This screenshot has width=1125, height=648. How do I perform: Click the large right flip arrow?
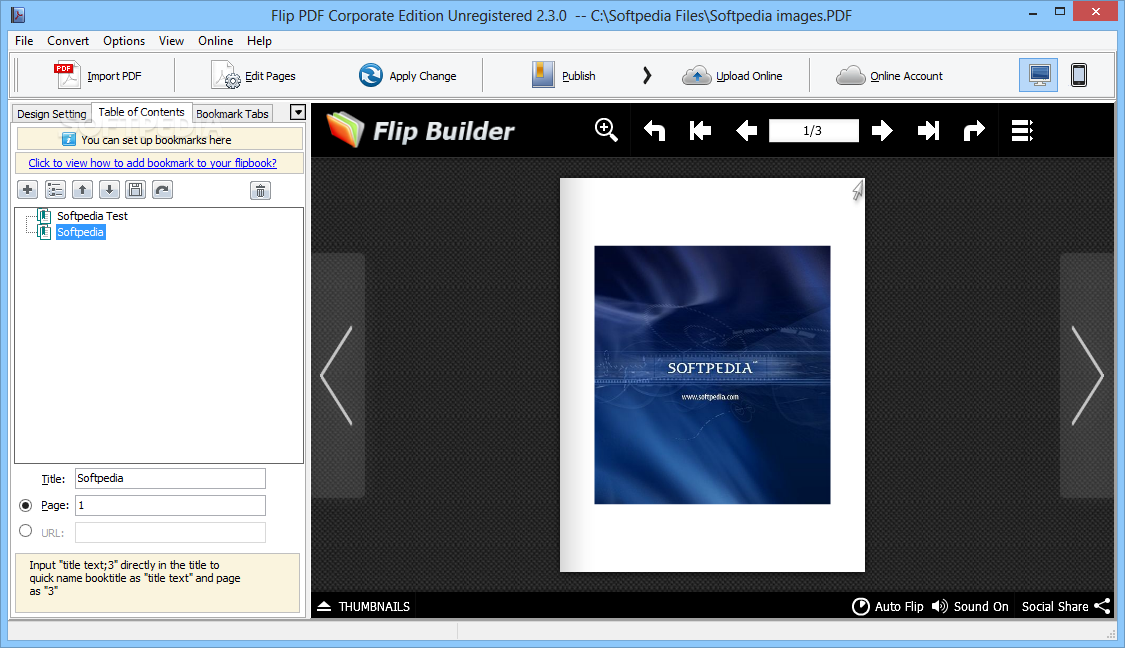(x=1087, y=375)
